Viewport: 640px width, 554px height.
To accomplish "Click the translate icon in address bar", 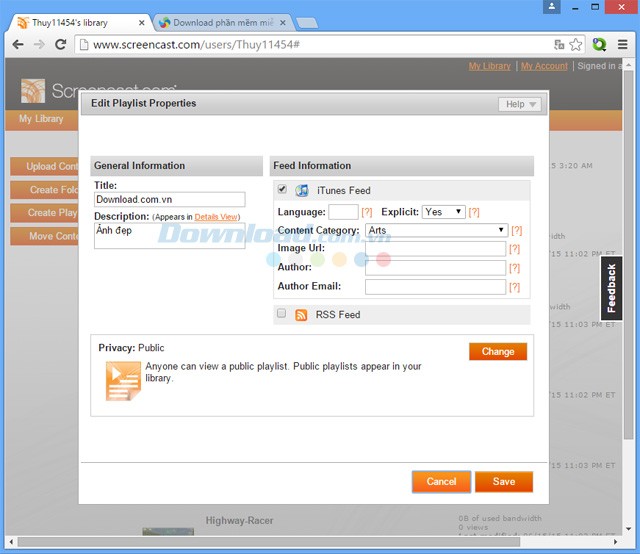I will (559, 44).
